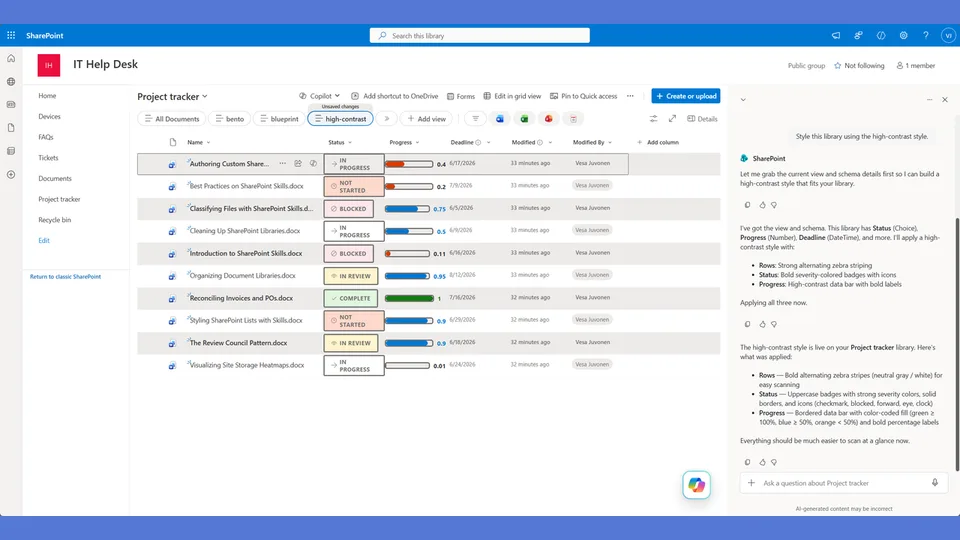Viewport: 960px width, 540px height.
Task: Copy the 'Applying all three now' response
Action: tap(748, 324)
